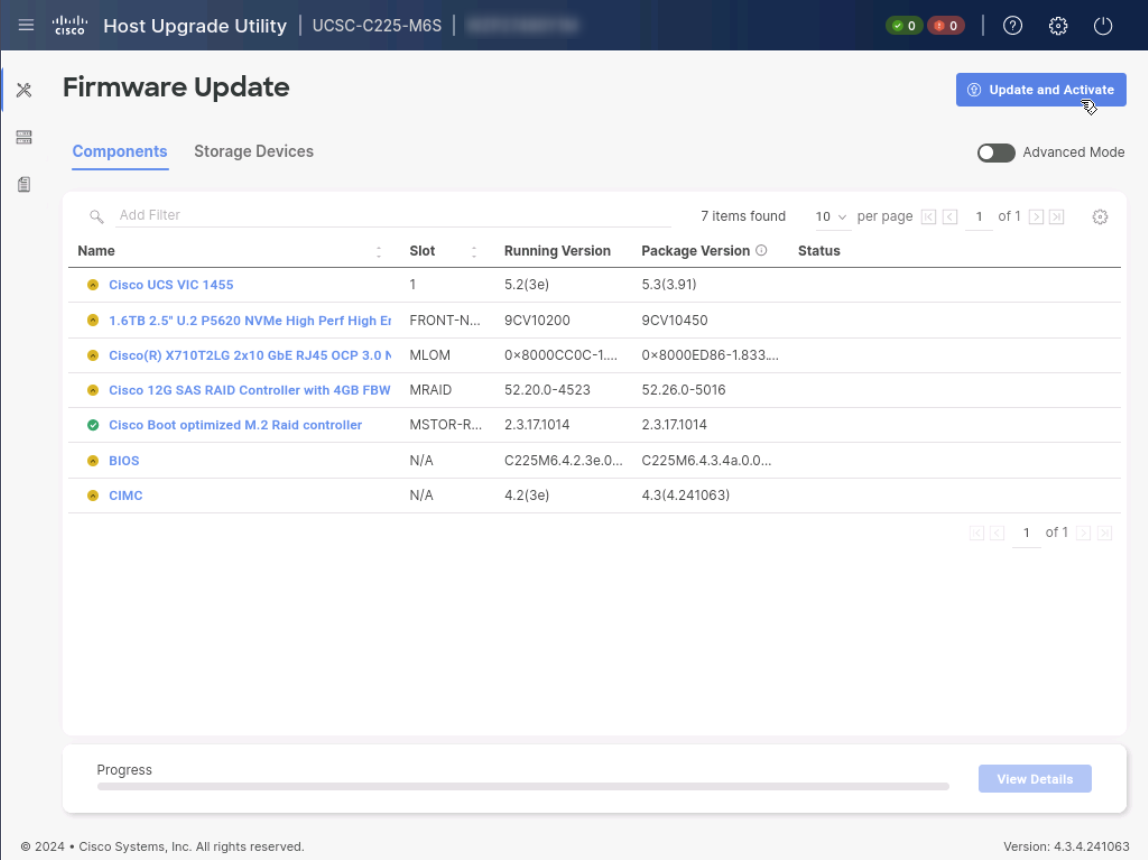
Task: Select the Firmware Update tools sidebar icon
Action: 24,90
